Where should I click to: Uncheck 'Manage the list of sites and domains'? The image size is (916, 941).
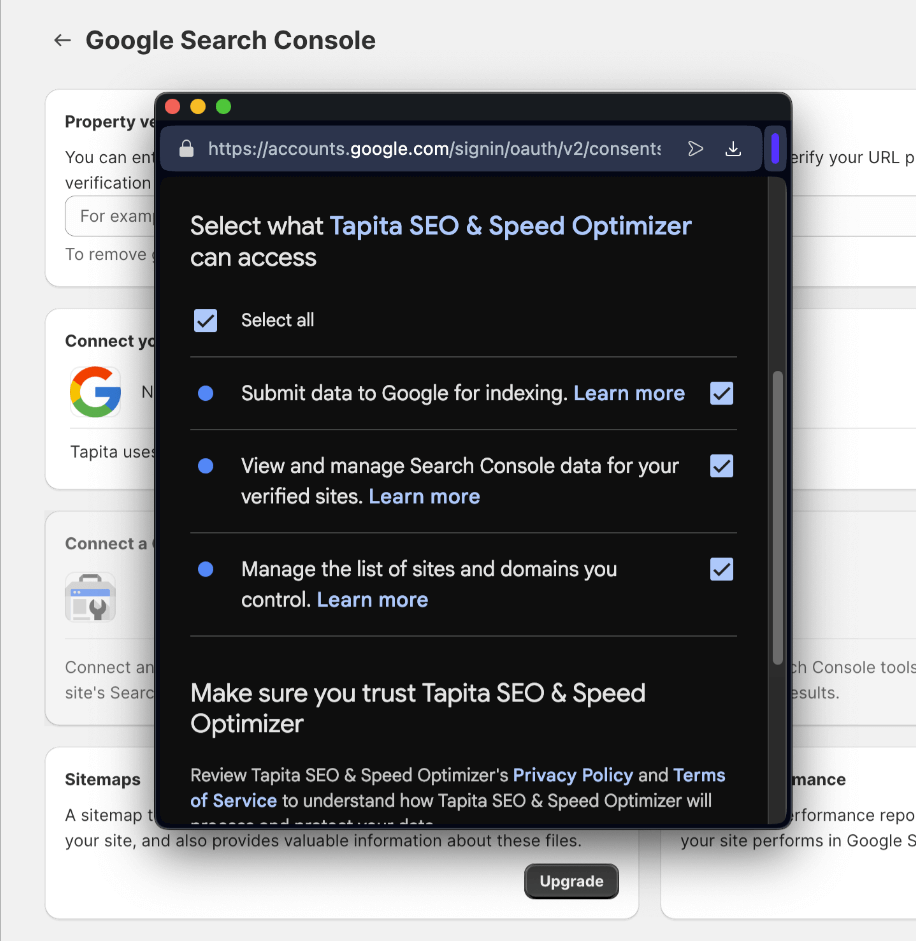coord(721,569)
